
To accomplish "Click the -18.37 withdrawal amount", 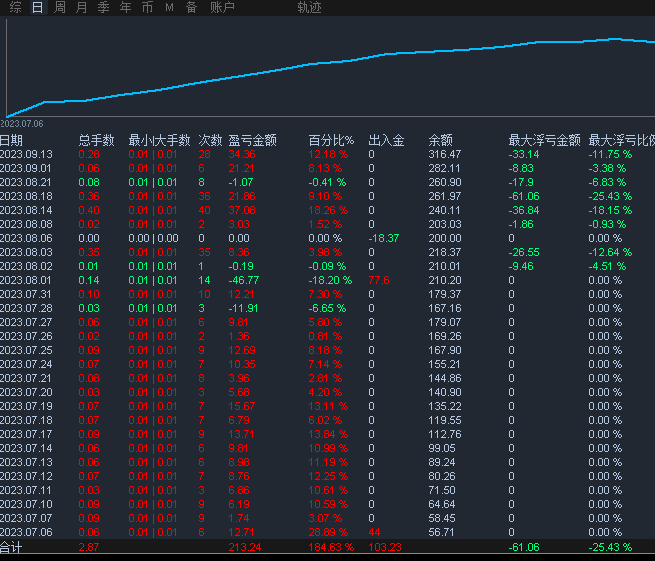I will click(x=383, y=239).
